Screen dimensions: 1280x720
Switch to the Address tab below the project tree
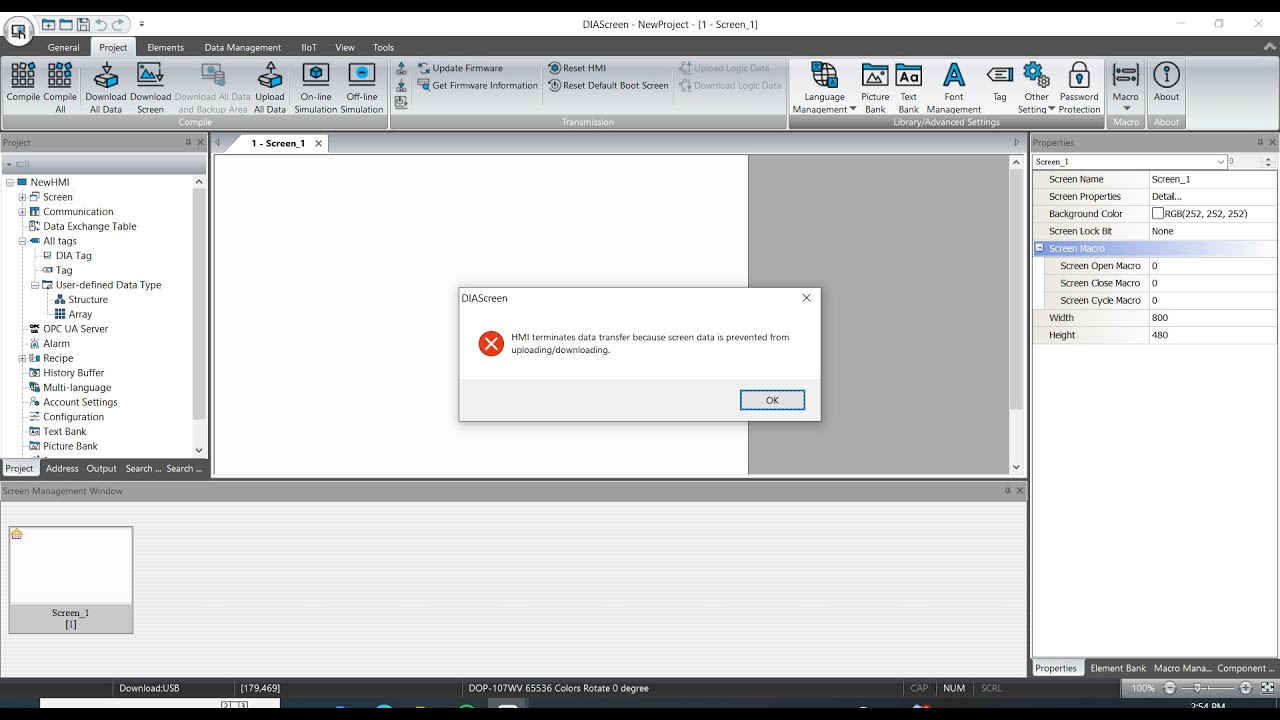pos(62,468)
